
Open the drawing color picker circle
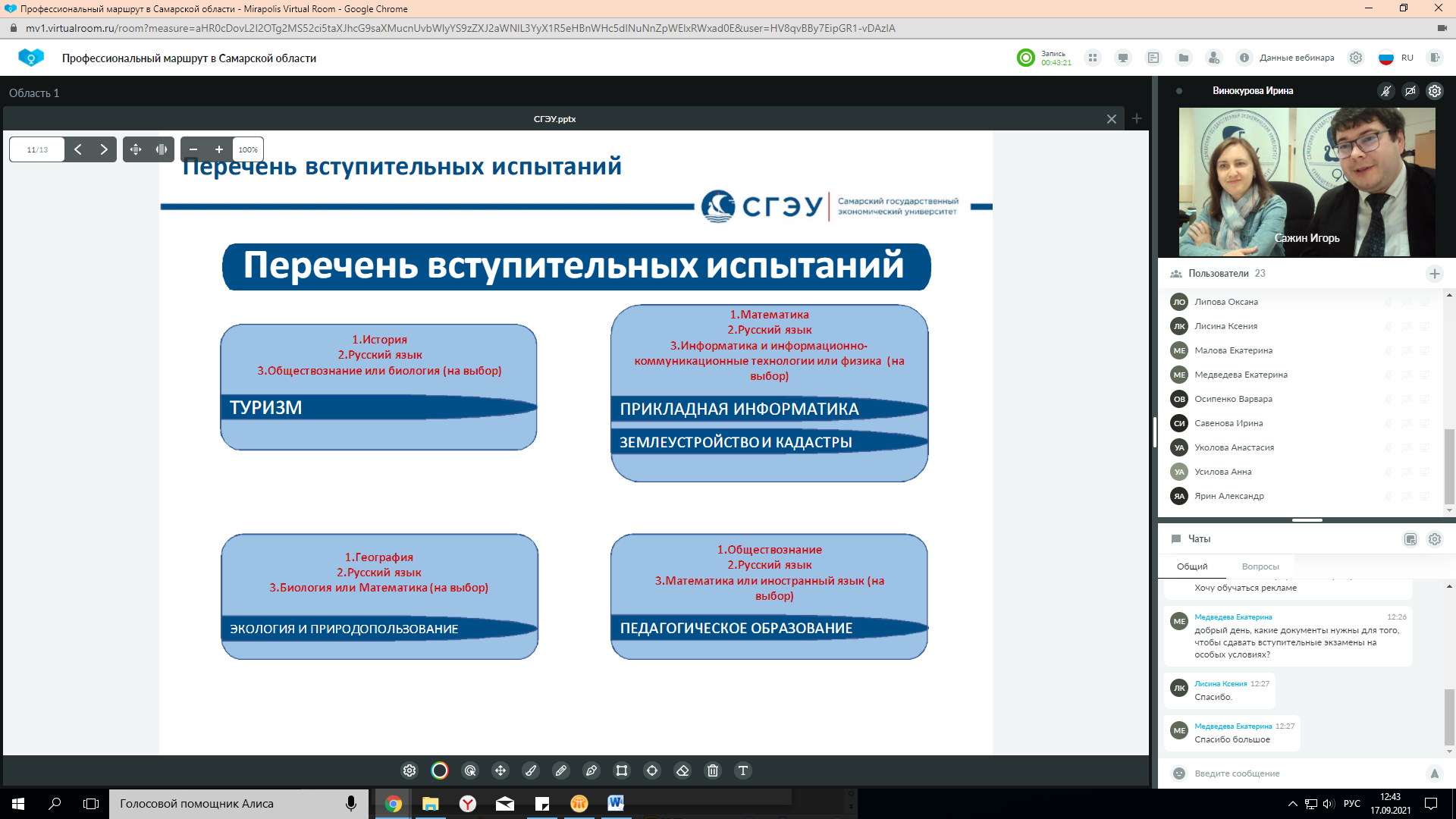pos(440,770)
